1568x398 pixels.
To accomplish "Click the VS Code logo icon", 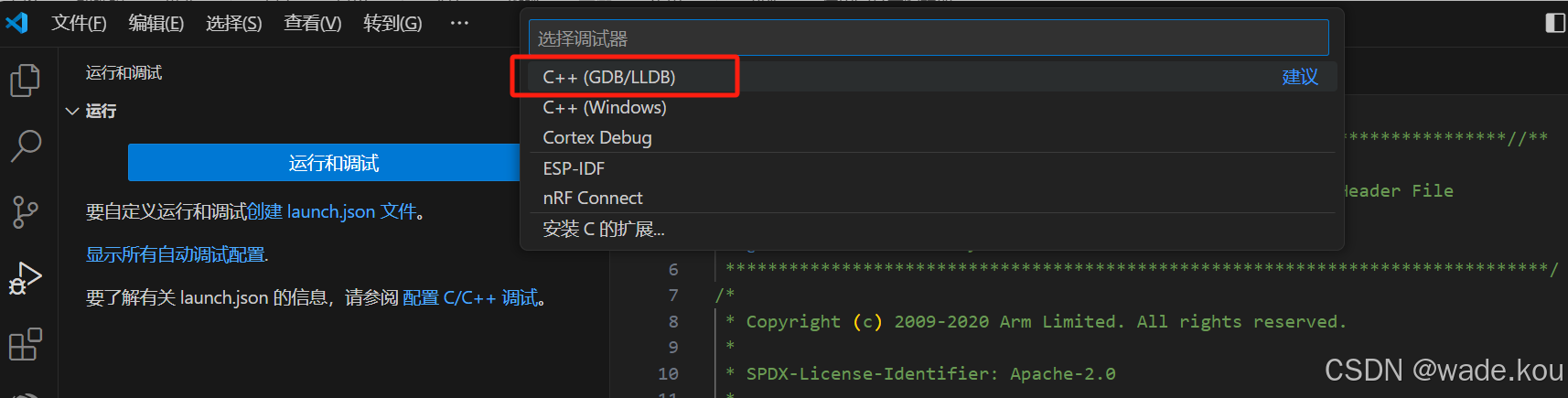I will (x=16, y=22).
